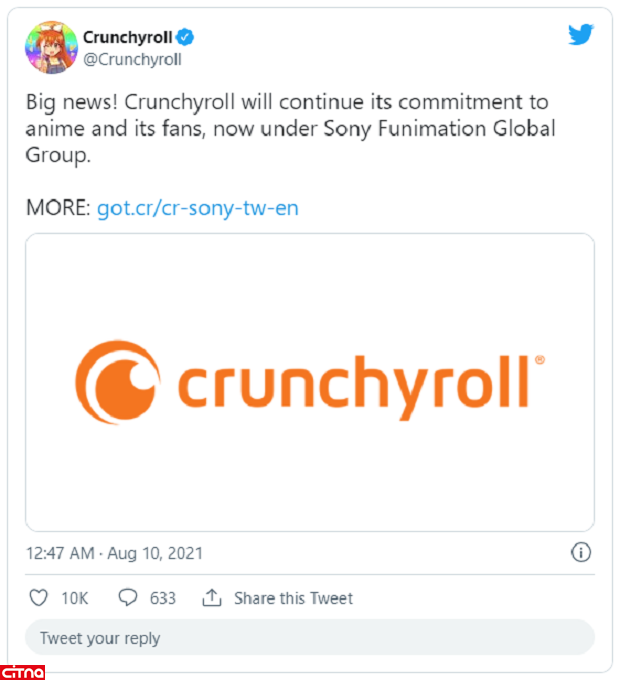Click the share arrow icon
Screen dimensions: 620x680
click(211, 598)
